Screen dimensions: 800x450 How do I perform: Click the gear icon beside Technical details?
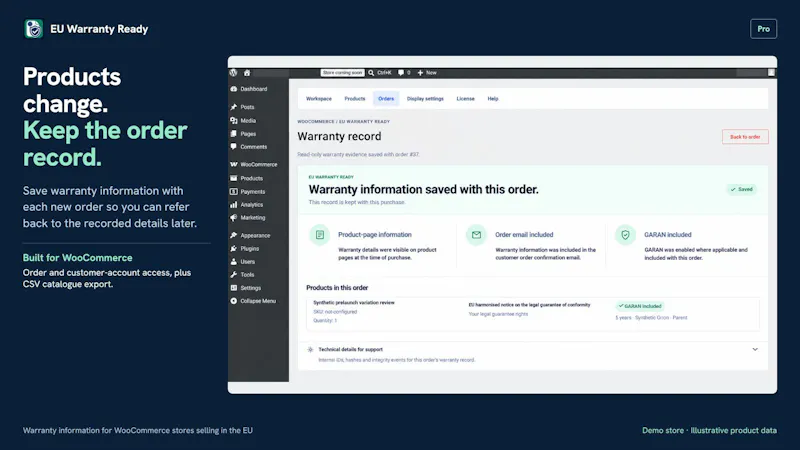310,349
